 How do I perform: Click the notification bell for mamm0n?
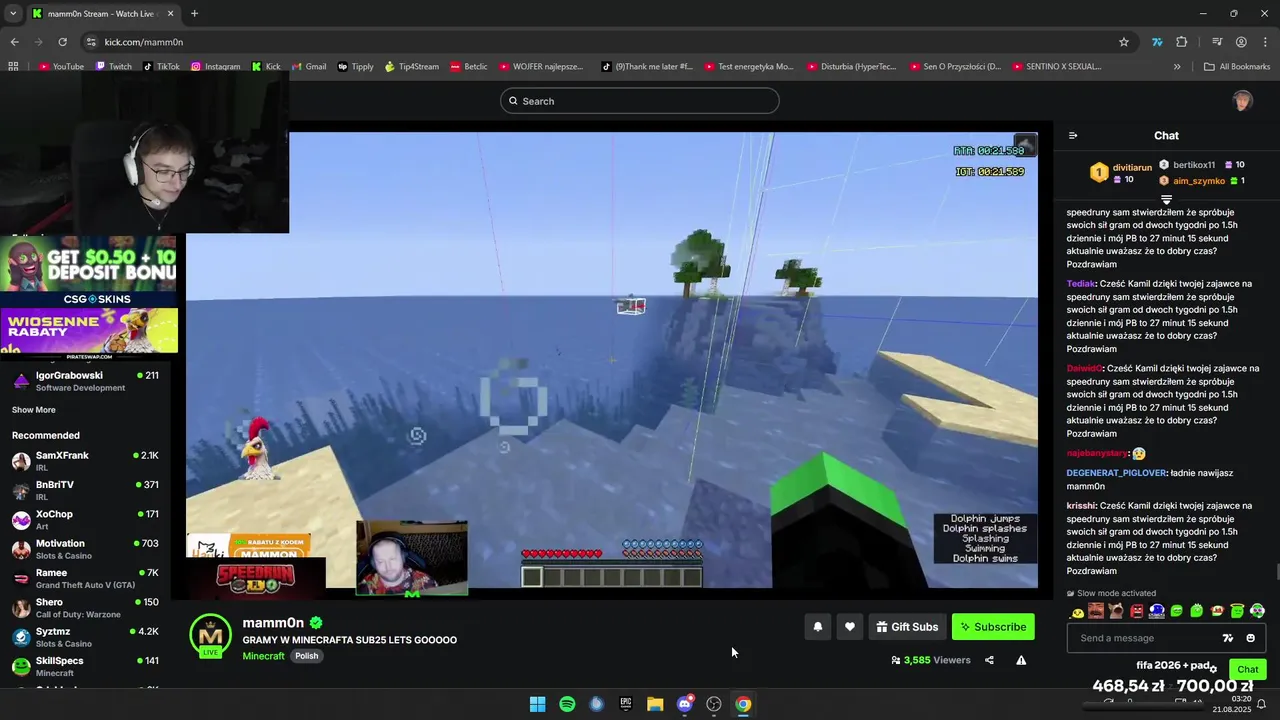click(817, 627)
